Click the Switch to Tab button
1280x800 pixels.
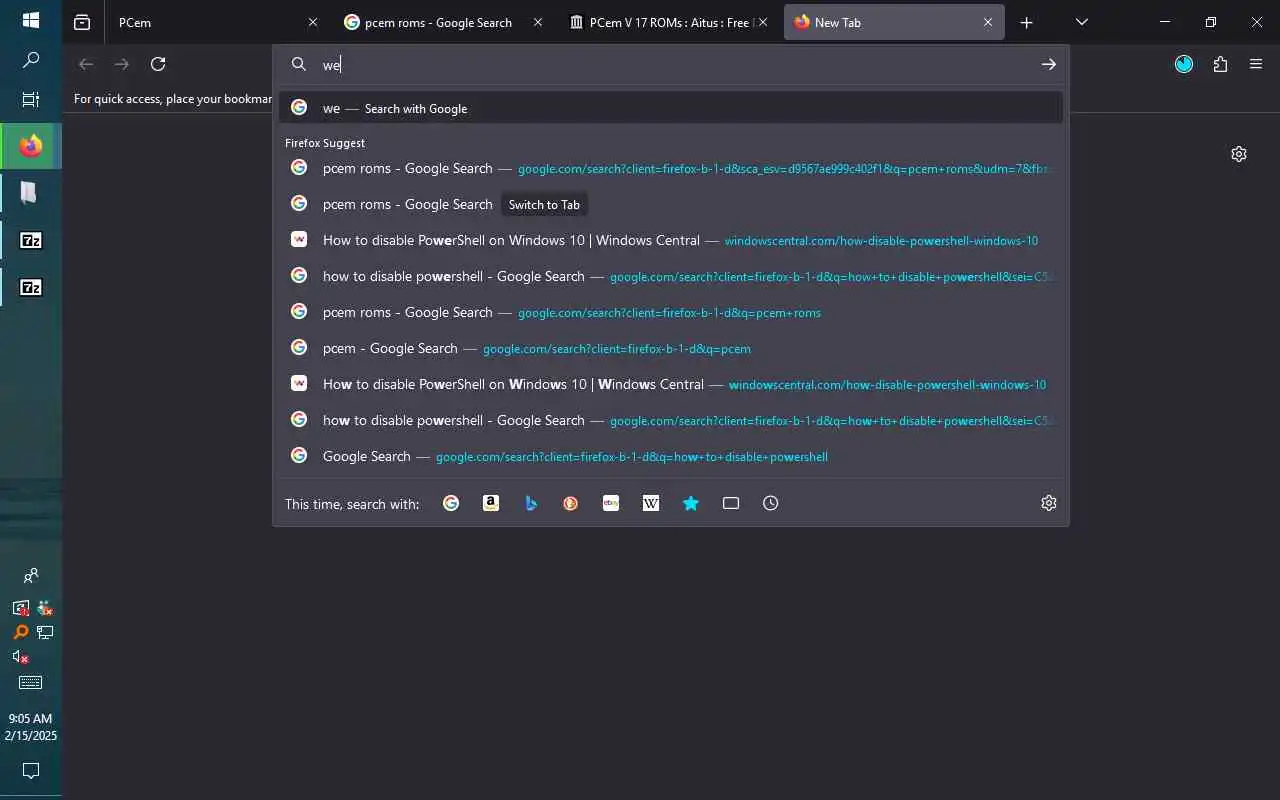point(544,204)
